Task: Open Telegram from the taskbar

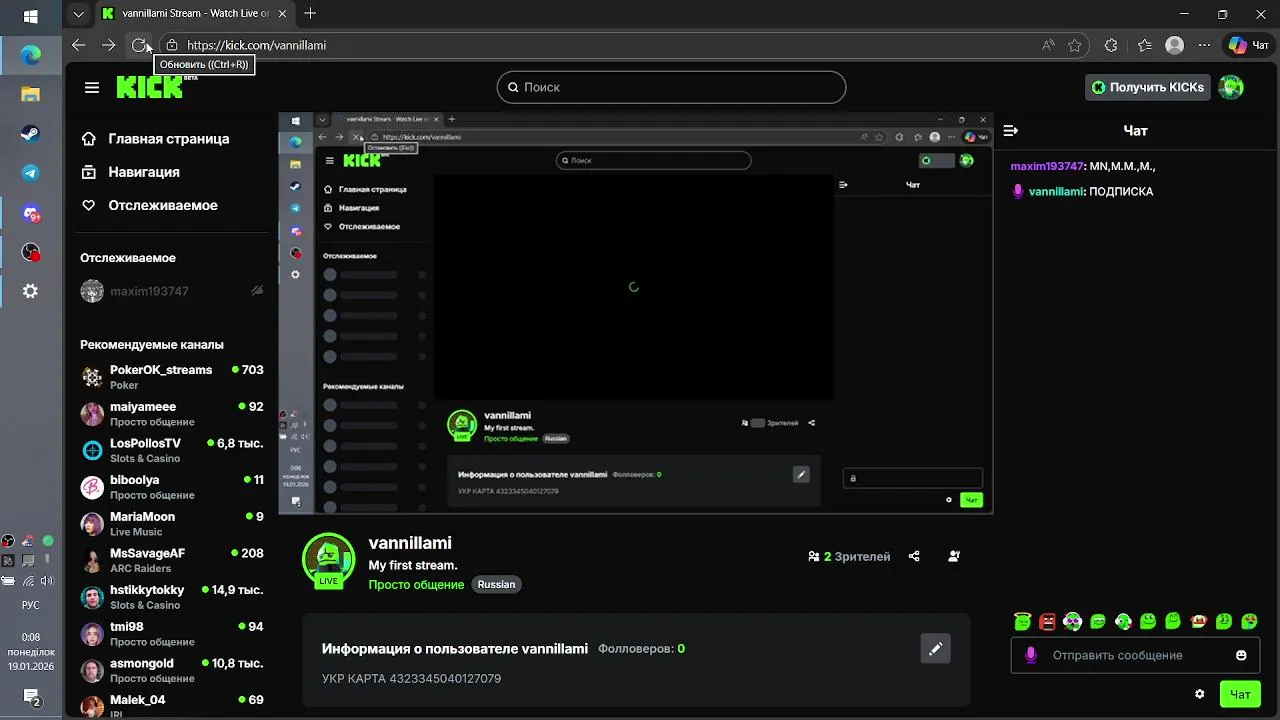Action: [x=31, y=173]
